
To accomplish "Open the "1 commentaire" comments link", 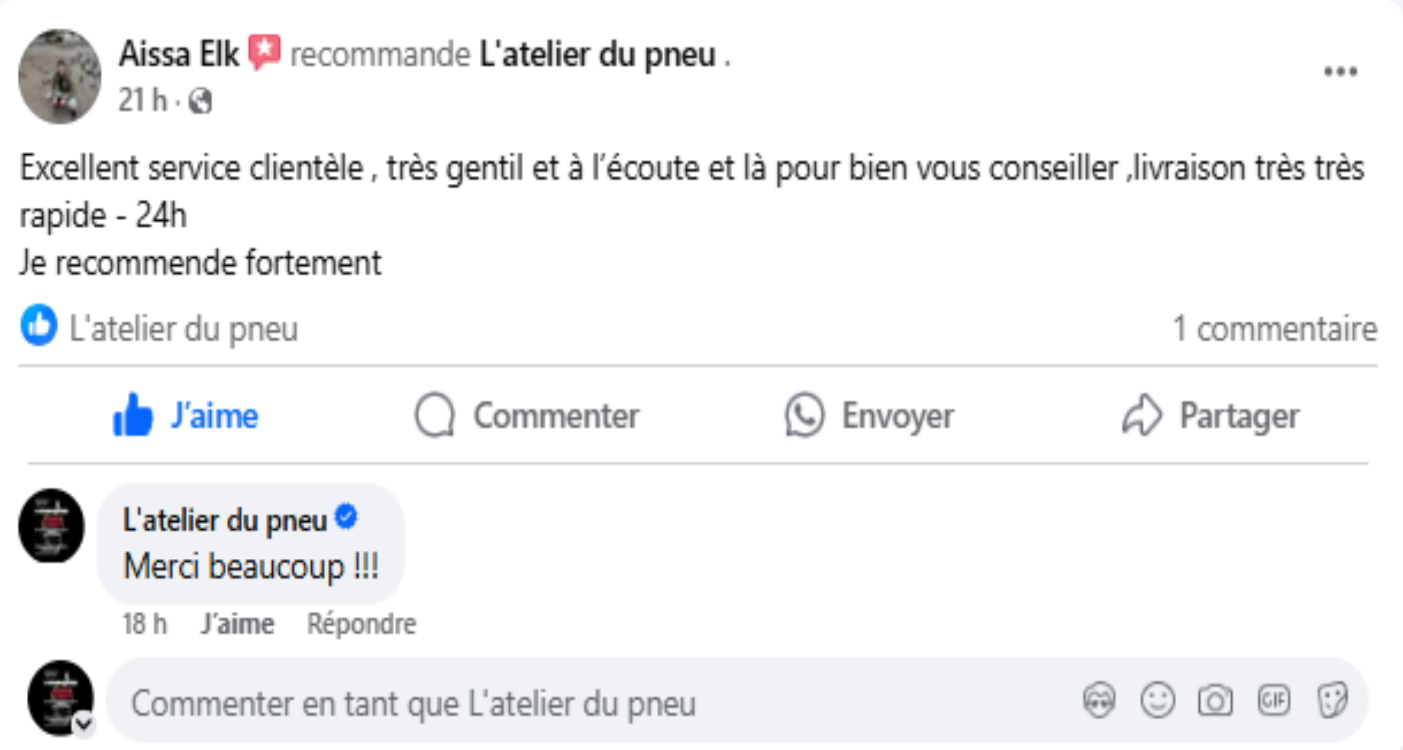I will [x=1274, y=328].
